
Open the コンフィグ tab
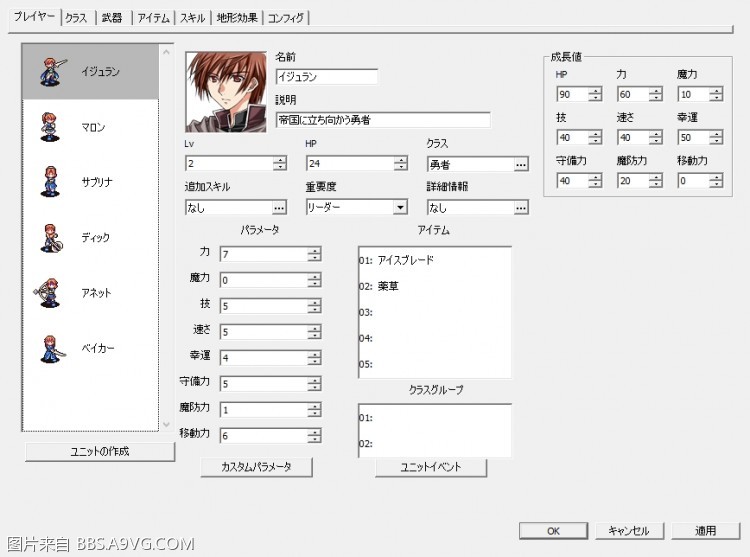[x=286, y=18]
